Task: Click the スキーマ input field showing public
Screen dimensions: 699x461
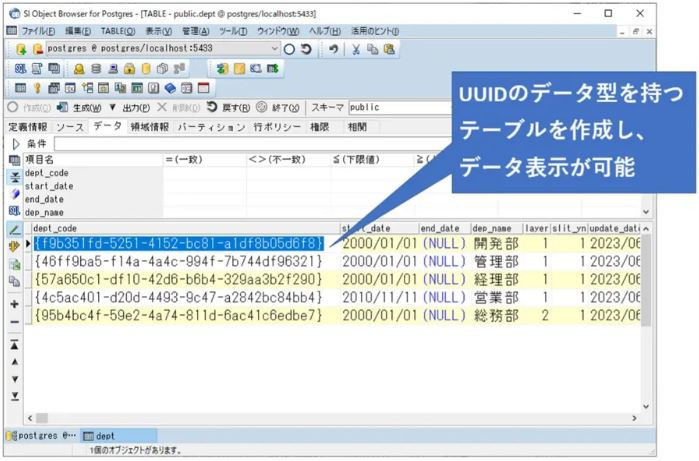Action: pyautogui.click(x=400, y=107)
